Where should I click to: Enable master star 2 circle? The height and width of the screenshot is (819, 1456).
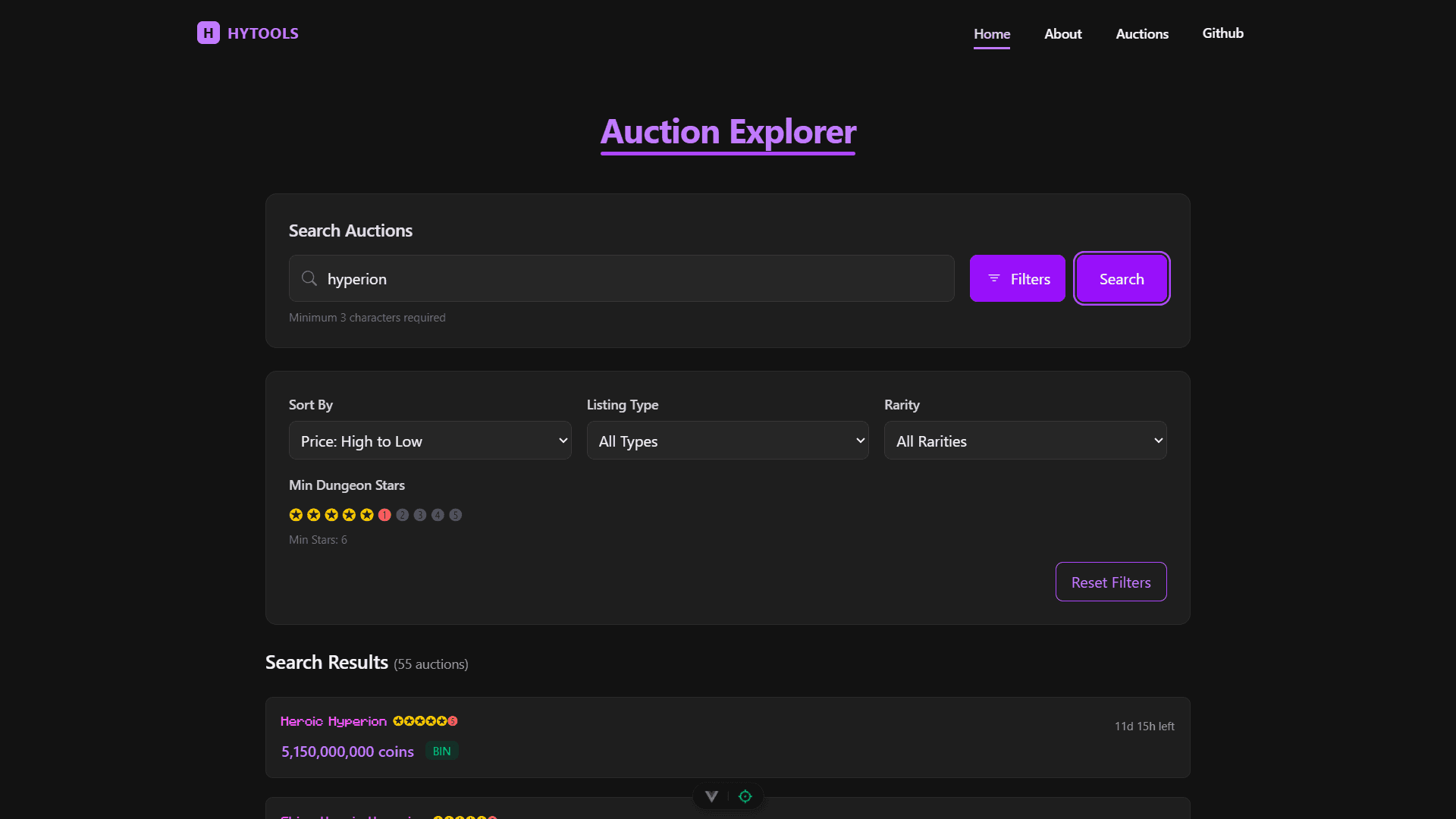(403, 515)
